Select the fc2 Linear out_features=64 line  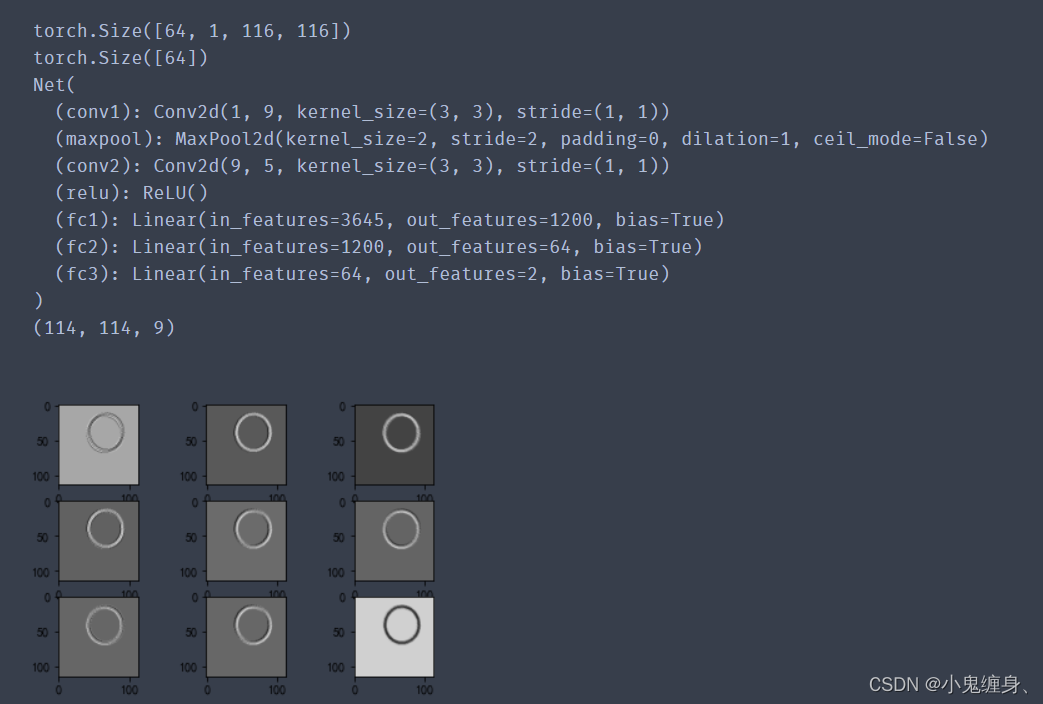[378, 247]
